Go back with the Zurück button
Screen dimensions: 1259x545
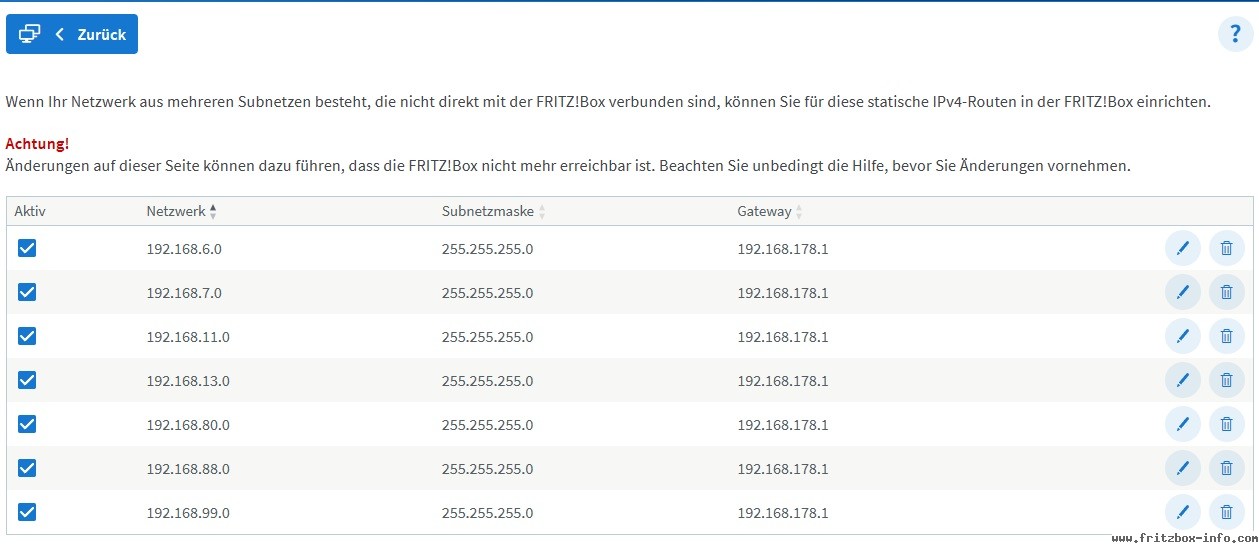point(72,34)
